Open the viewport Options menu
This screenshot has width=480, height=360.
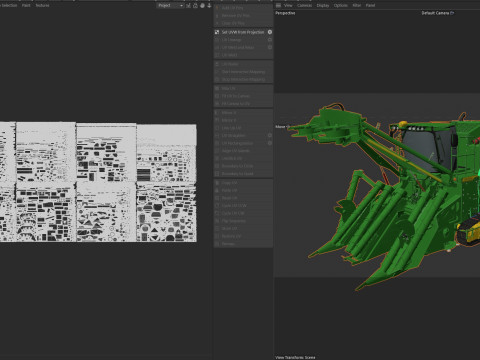click(341, 5)
